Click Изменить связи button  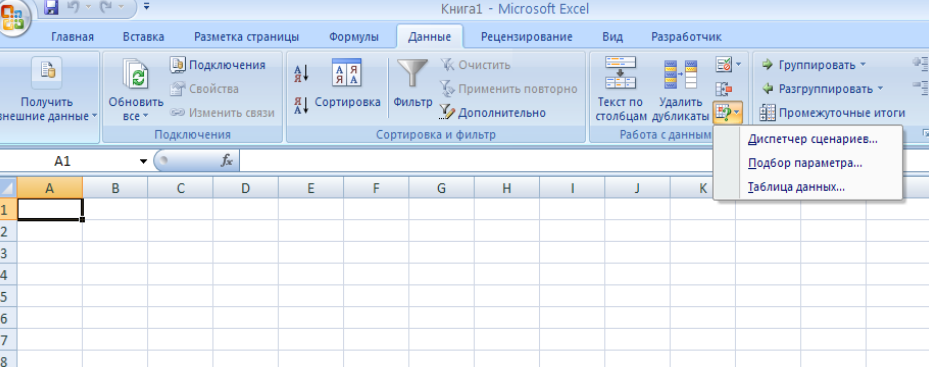coord(222,113)
